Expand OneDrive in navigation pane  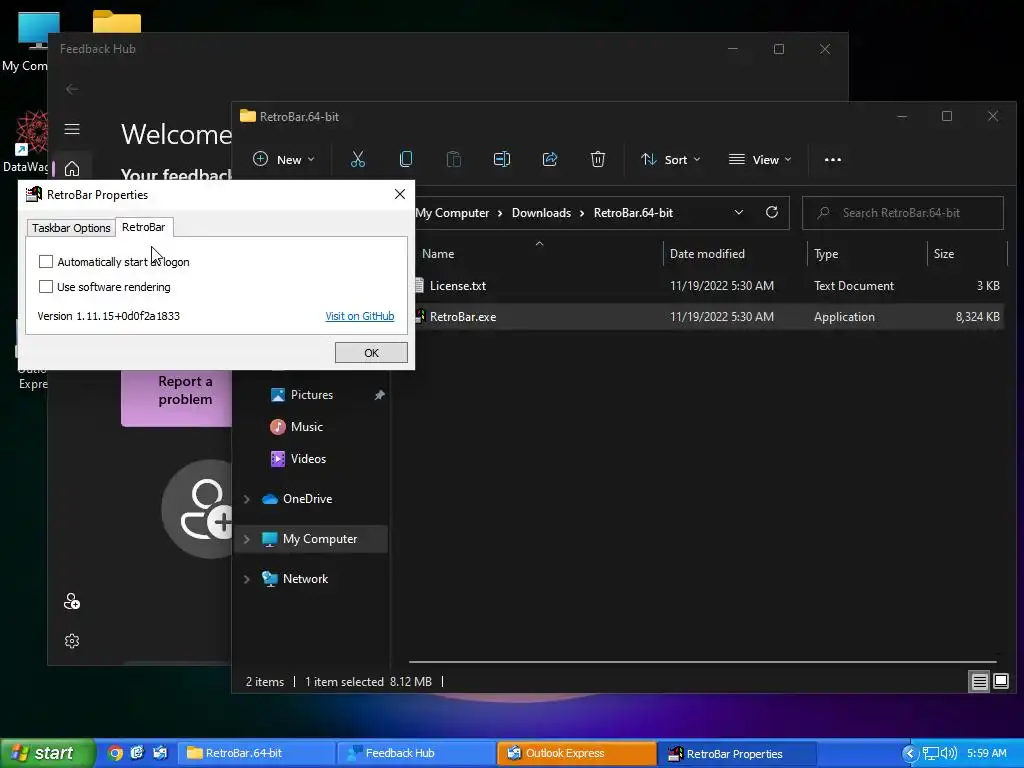247,499
